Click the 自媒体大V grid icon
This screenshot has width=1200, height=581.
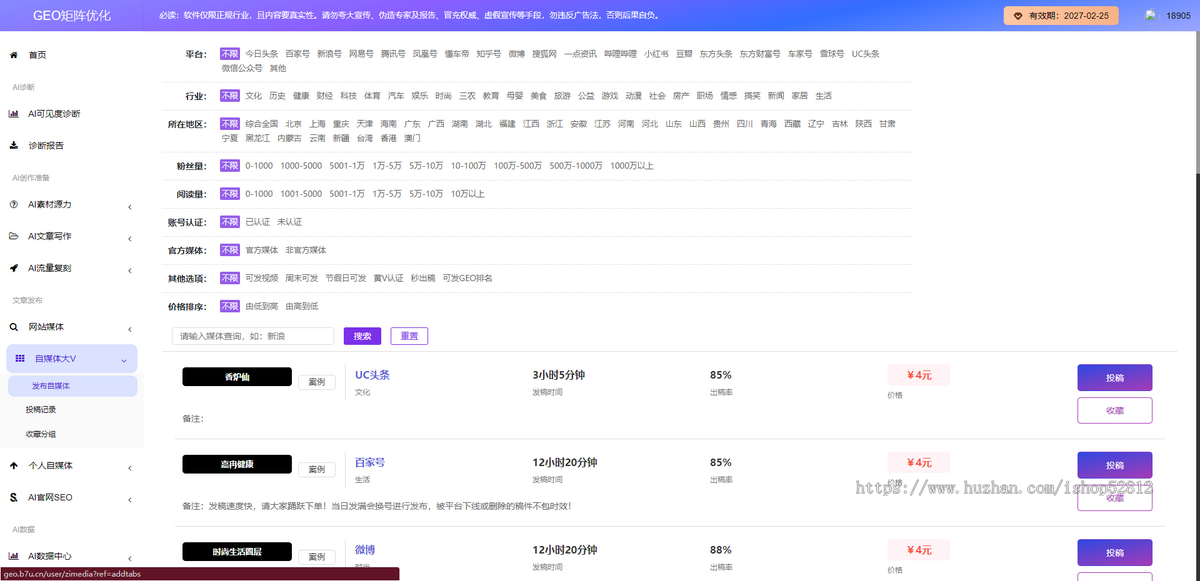[20, 358]
